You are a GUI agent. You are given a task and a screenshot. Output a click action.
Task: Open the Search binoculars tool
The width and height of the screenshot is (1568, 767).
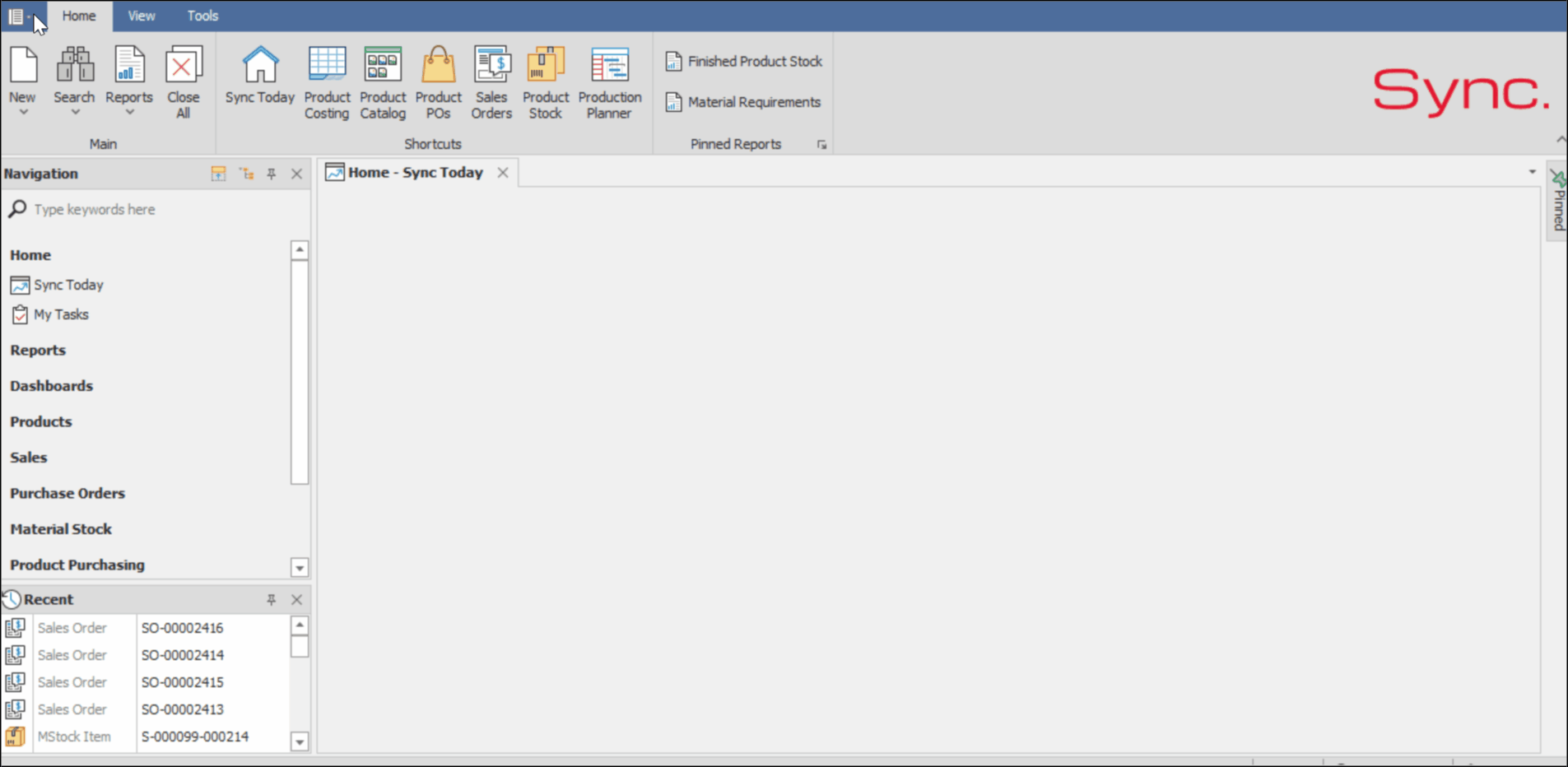[74, 64]
